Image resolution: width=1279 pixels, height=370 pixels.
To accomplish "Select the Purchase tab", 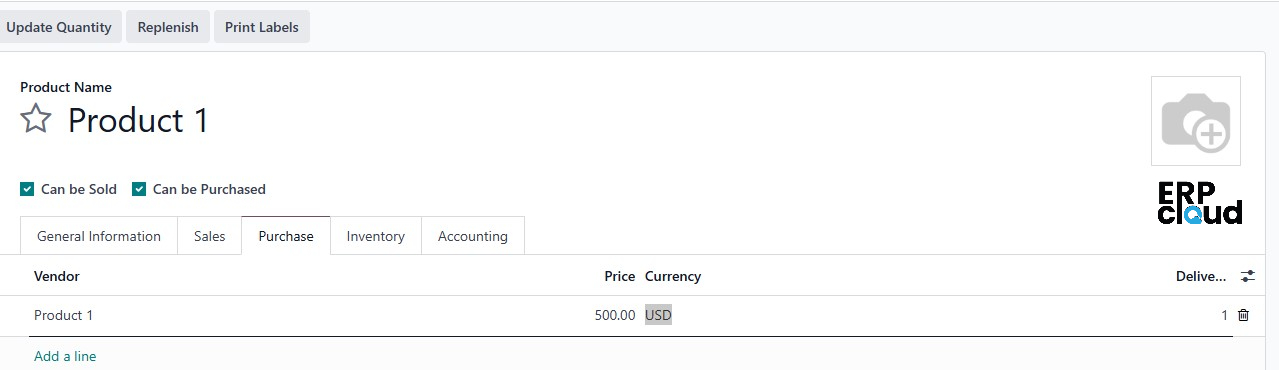I will [x=286, y=236].
